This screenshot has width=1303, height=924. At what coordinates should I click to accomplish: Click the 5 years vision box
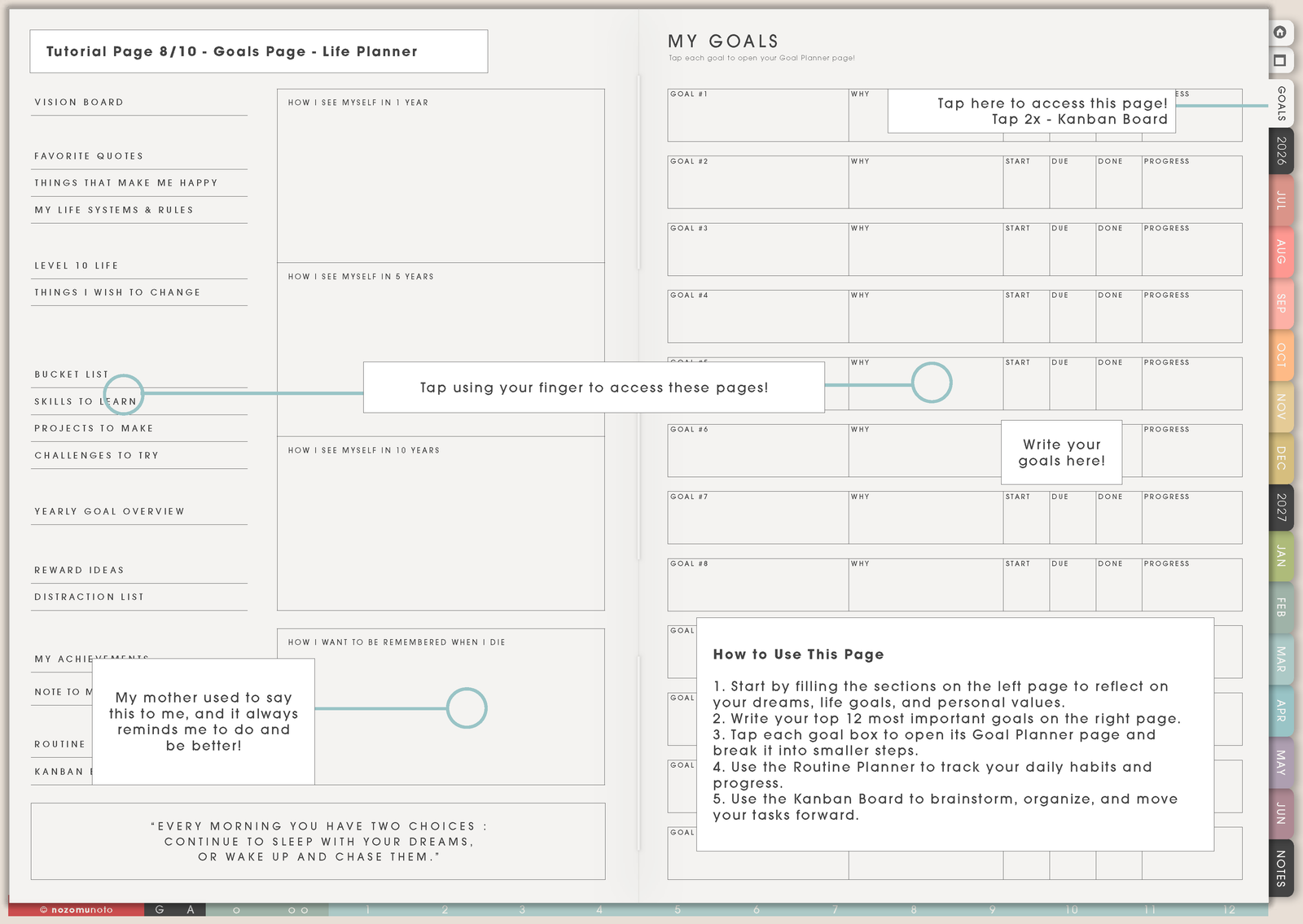(x=441, y=350)
